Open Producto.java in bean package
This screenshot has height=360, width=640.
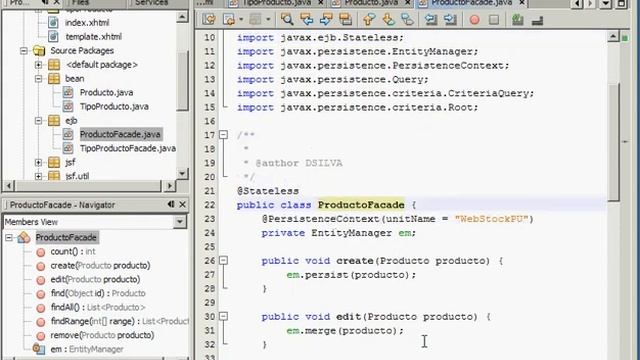tap(107, 93)
